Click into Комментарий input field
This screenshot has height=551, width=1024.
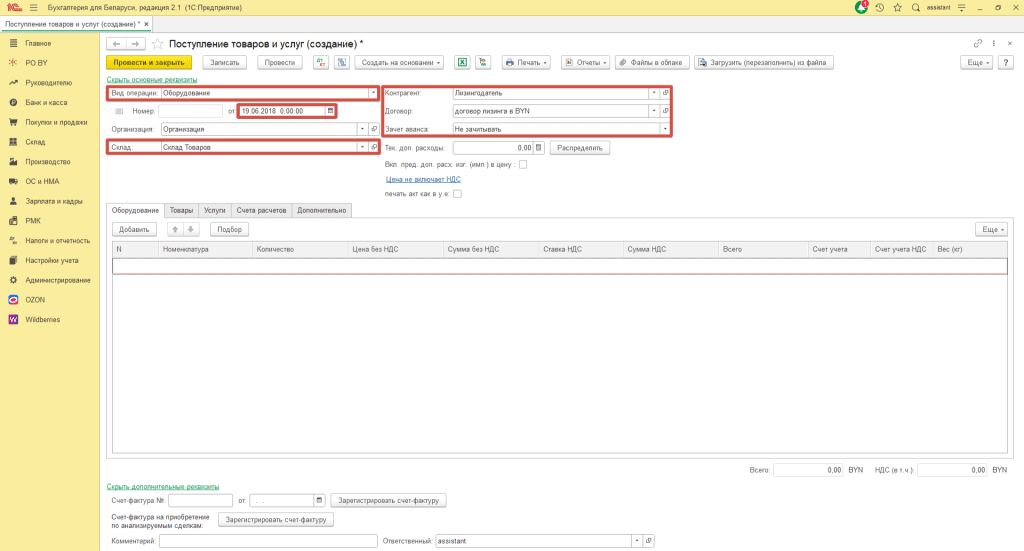click(268, 541)
